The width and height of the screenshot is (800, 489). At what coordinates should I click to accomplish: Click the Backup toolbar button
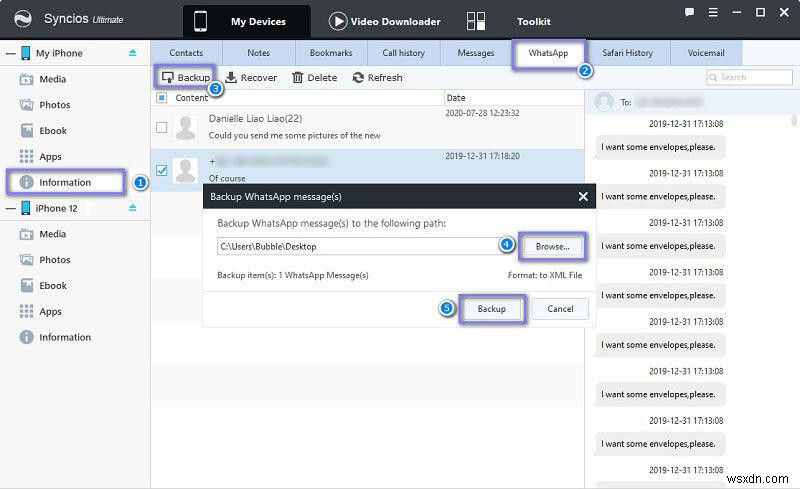186,78
